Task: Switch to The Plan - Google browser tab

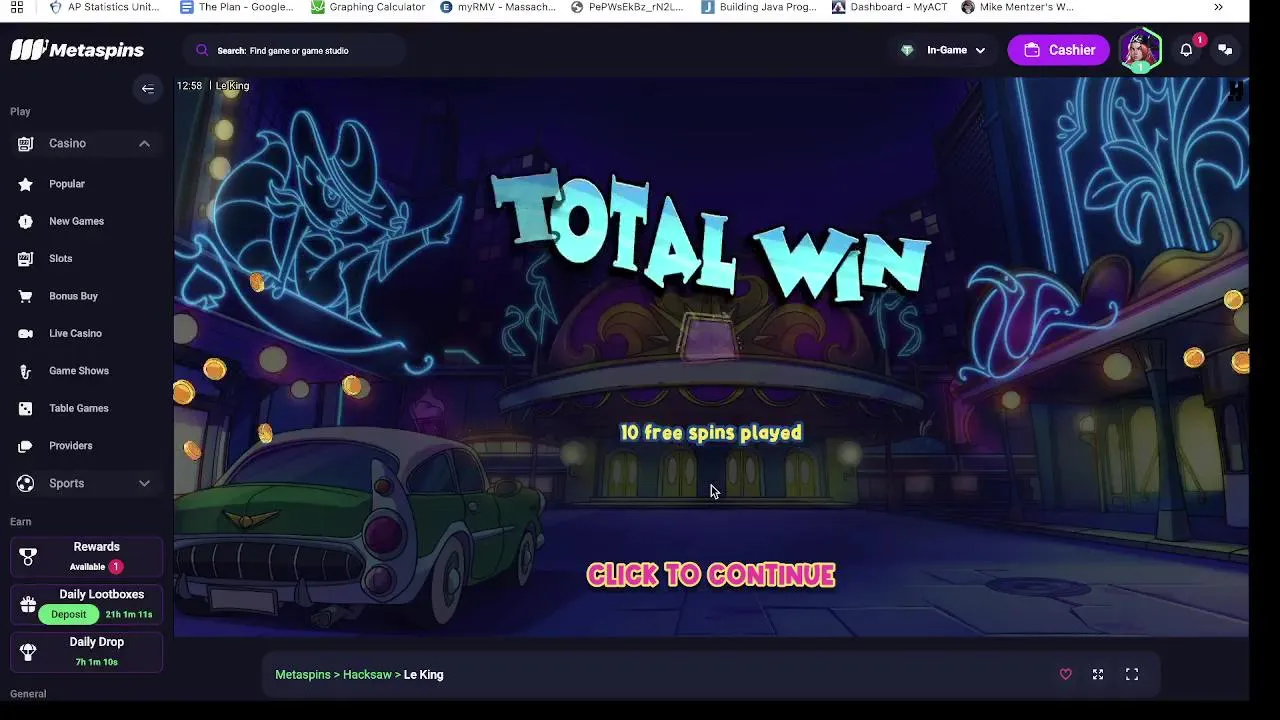Action: 237,7
